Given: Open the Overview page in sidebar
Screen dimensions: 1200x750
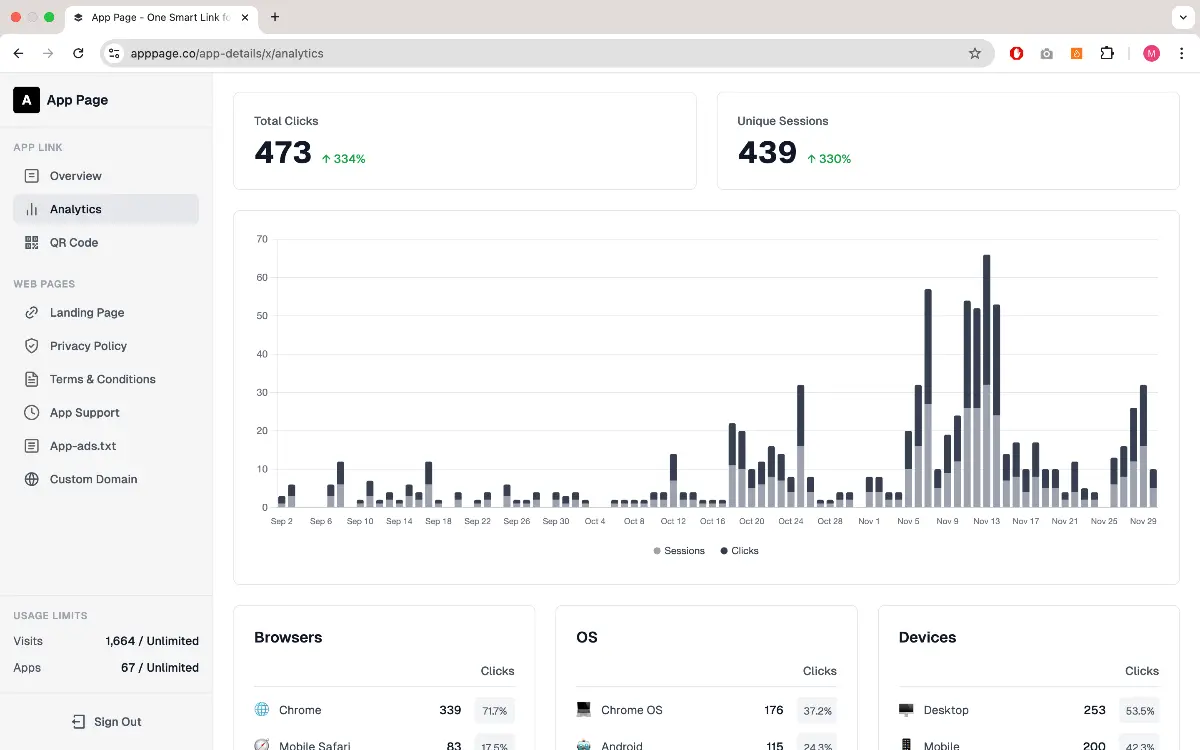Looking at the screenshot, I should point(75,176).
